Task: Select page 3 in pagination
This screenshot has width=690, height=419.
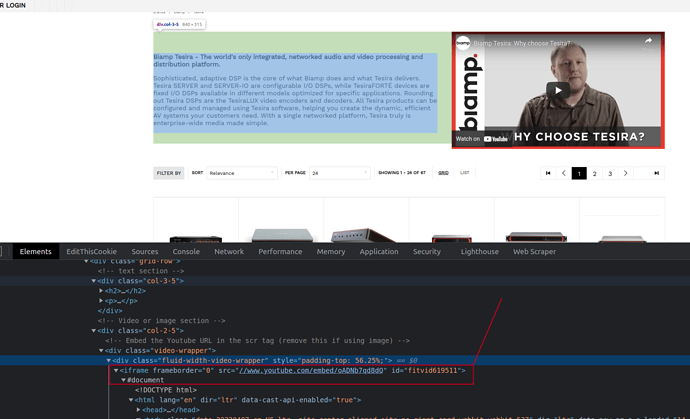Action: point(610,173)
